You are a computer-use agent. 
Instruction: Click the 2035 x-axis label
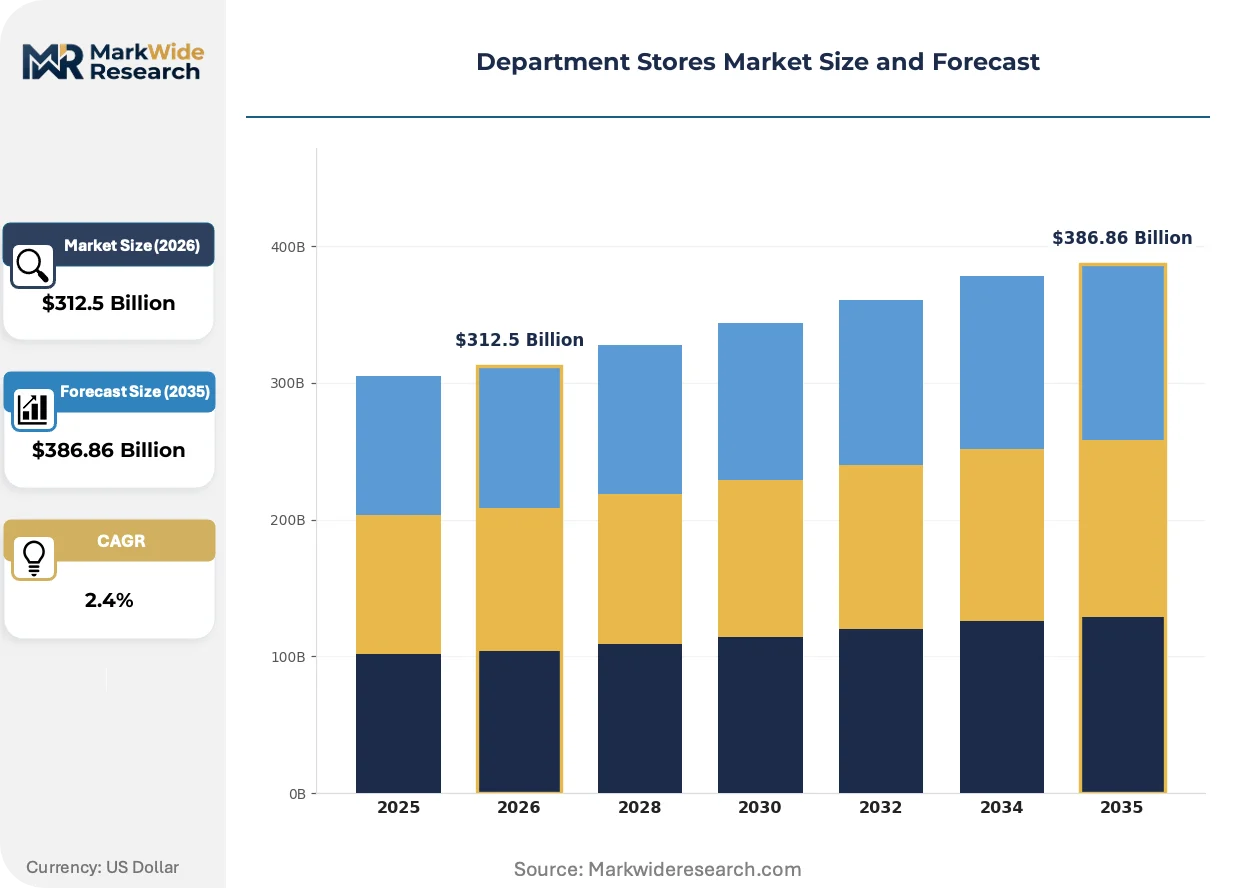tap(1122, 808)
